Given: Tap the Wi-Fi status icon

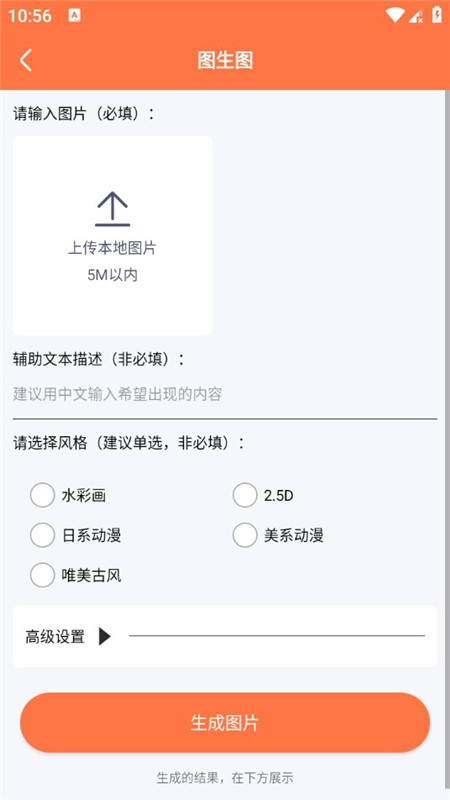Looking at the screenshot, I should (x=394, y=15).
